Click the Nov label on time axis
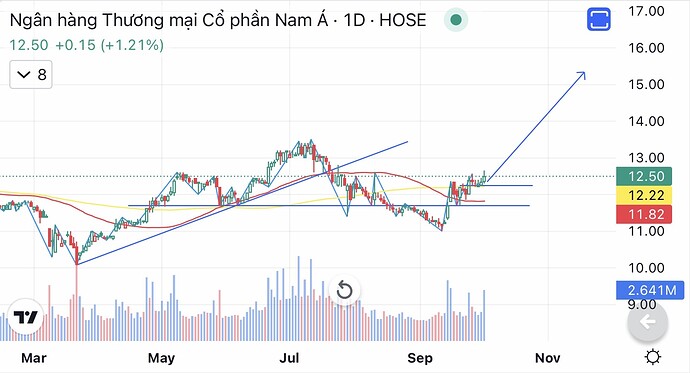690x373 pixels. point(547,358)
